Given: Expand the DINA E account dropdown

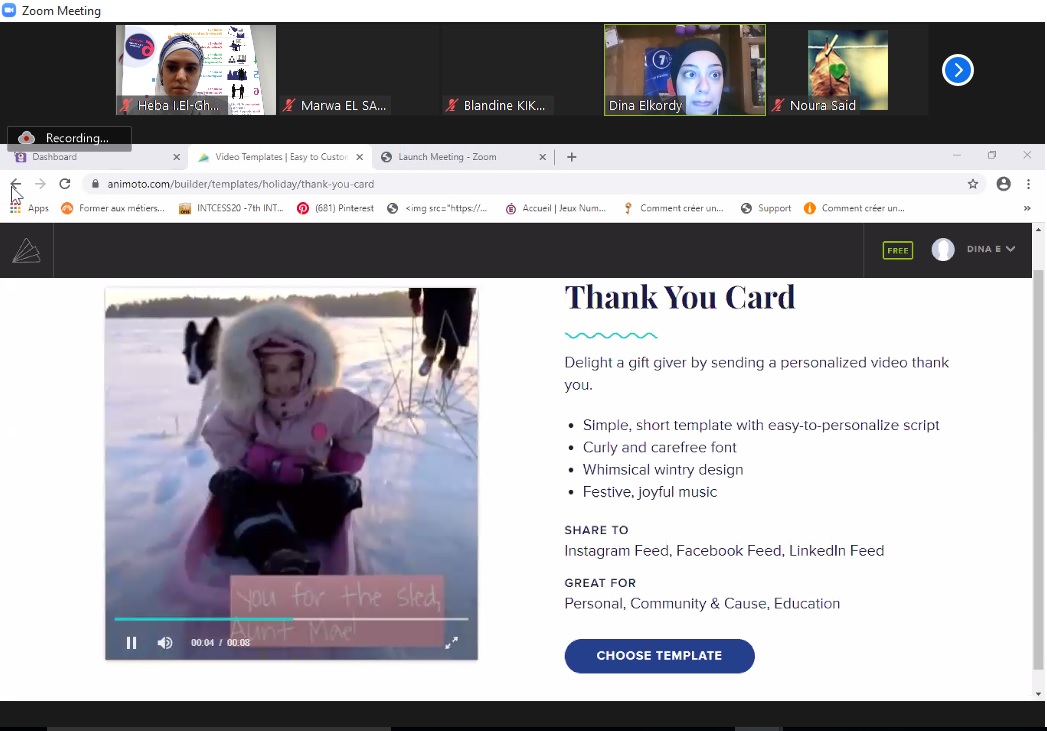Looking at the screenshot, I should pyautogui.click(x=990, y=250).
